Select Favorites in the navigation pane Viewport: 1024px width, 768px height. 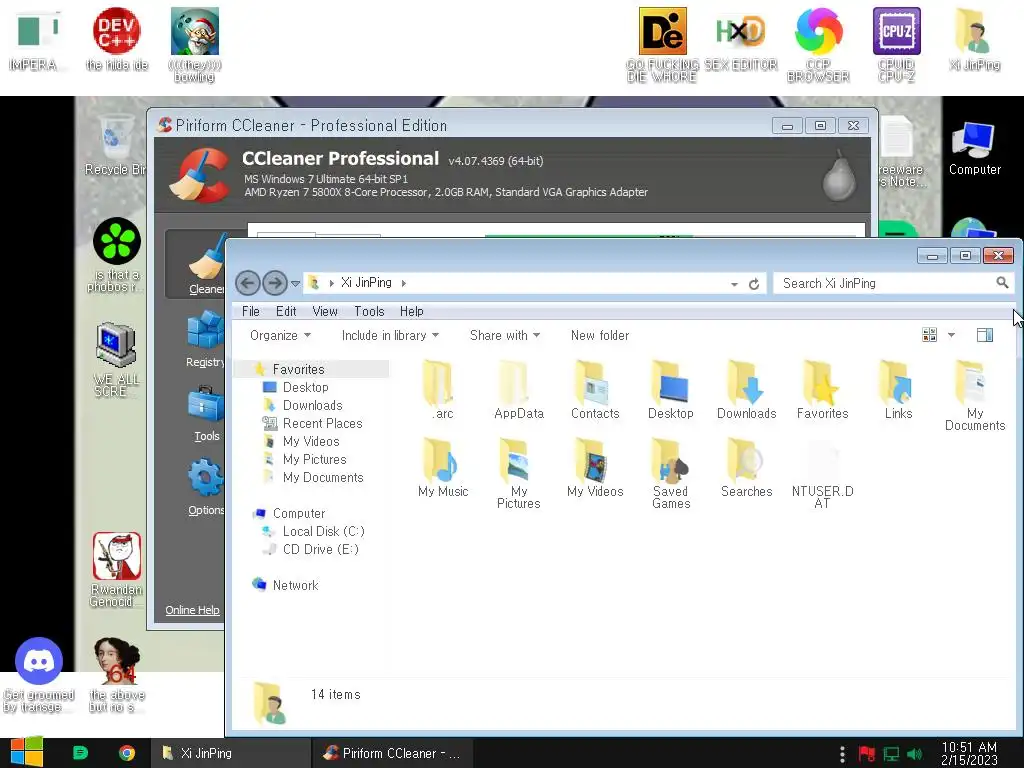tap(298, 369)
